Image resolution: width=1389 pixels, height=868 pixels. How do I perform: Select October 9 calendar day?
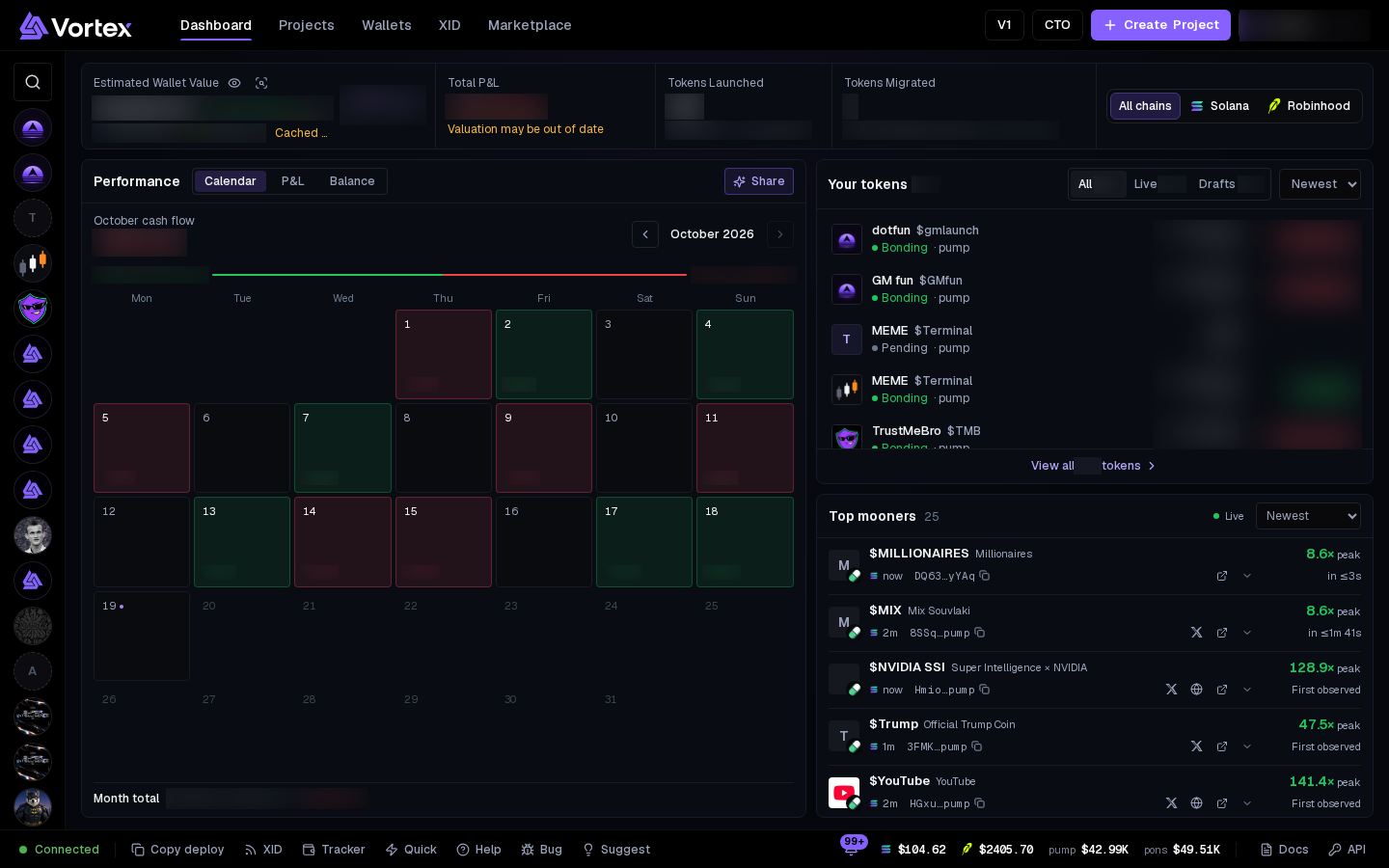[x=544, y=448]
